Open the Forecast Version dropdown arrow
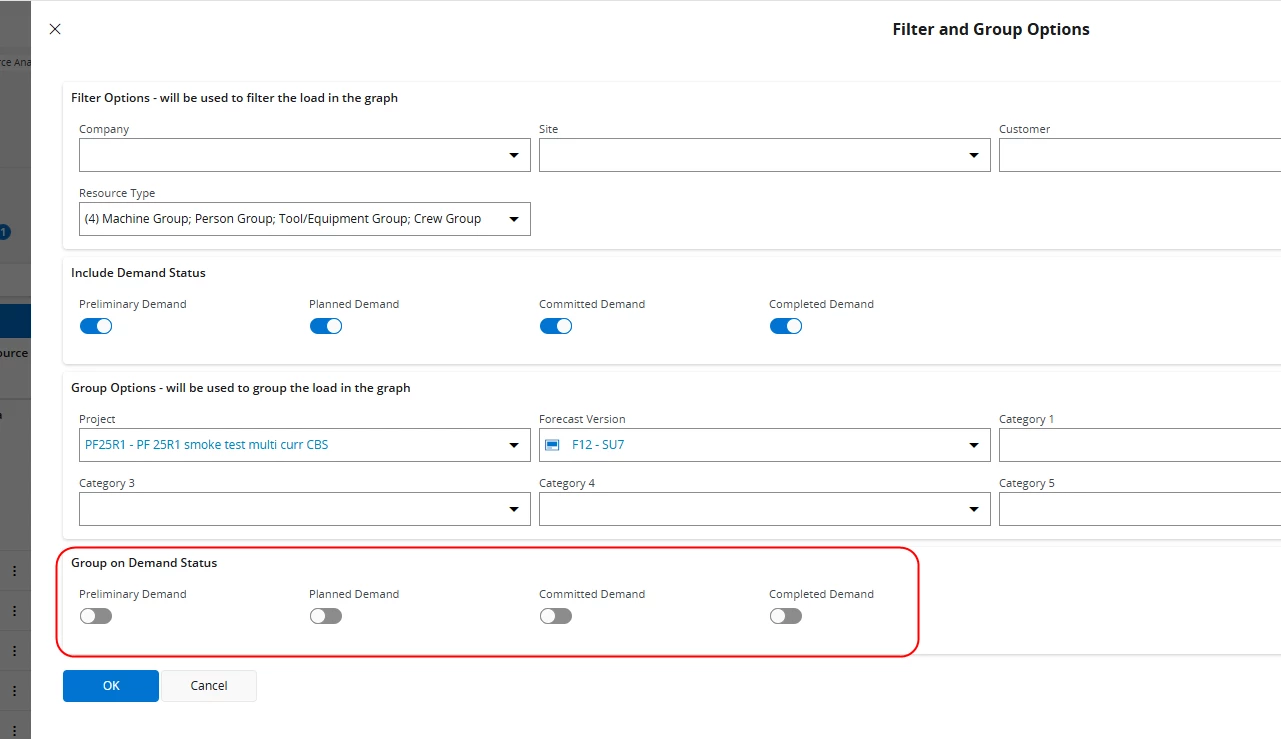 click(974, 445)
